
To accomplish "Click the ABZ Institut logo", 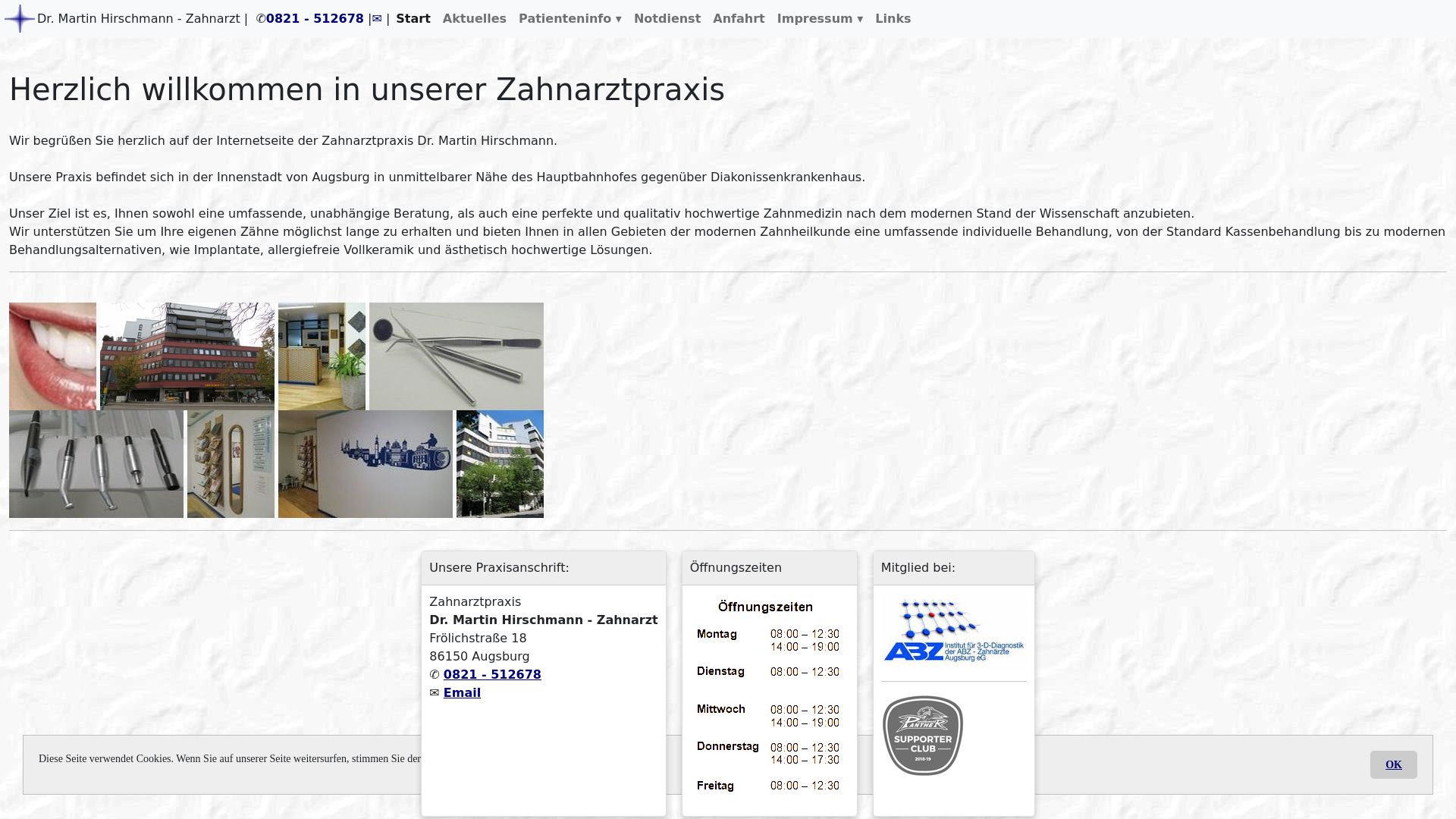I will click(x=954, y=632).
